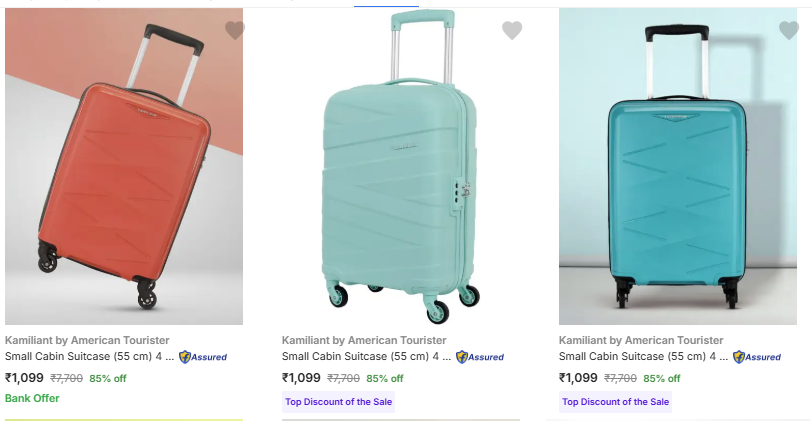Screen dimensions: 812x421
Task: Click Top Discount of the Sale on the mint suitcase
Action: pos(338,402)
